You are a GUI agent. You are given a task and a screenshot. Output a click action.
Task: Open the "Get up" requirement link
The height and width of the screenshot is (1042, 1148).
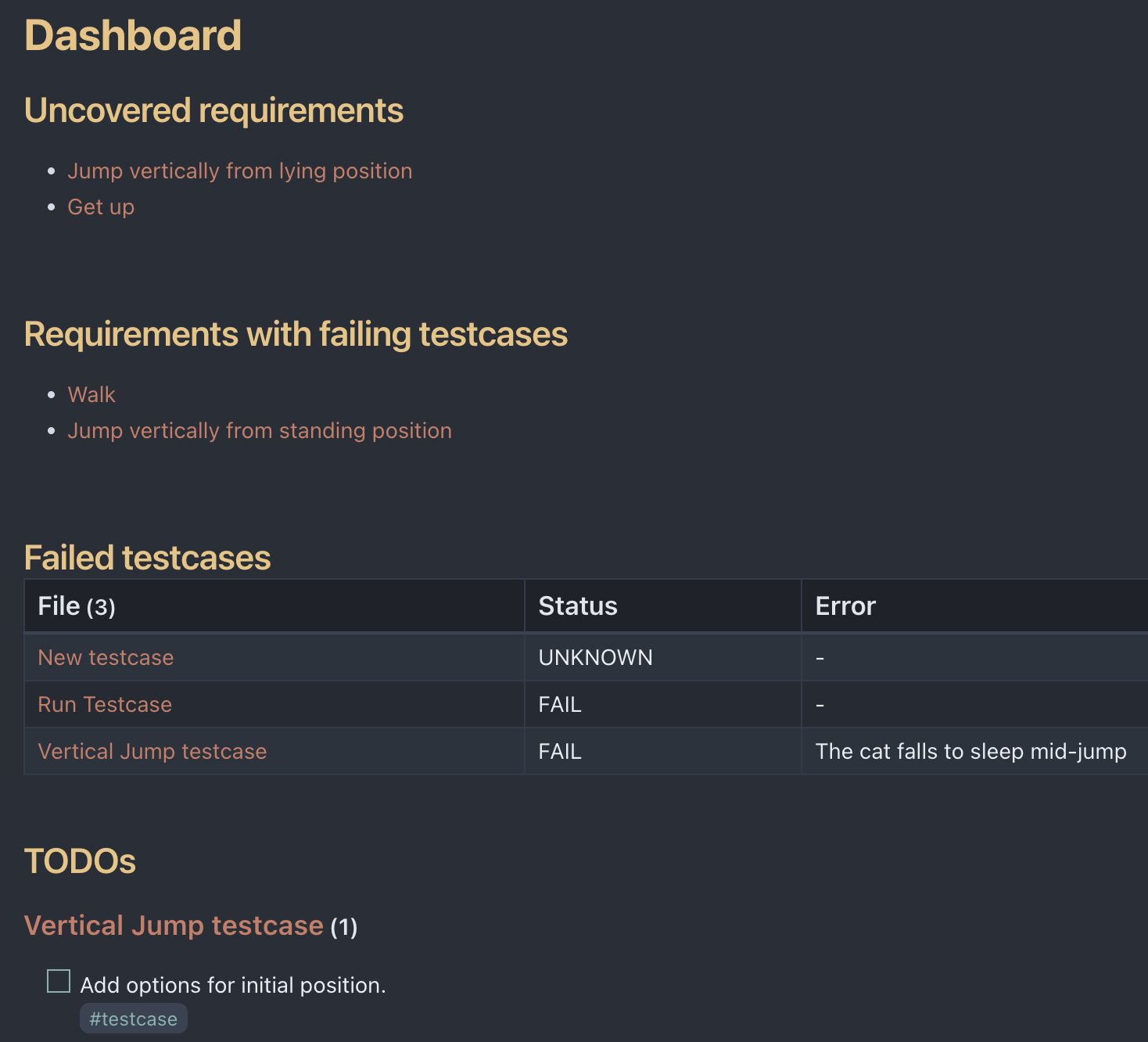pyautogui.click(x=101, y=207)
